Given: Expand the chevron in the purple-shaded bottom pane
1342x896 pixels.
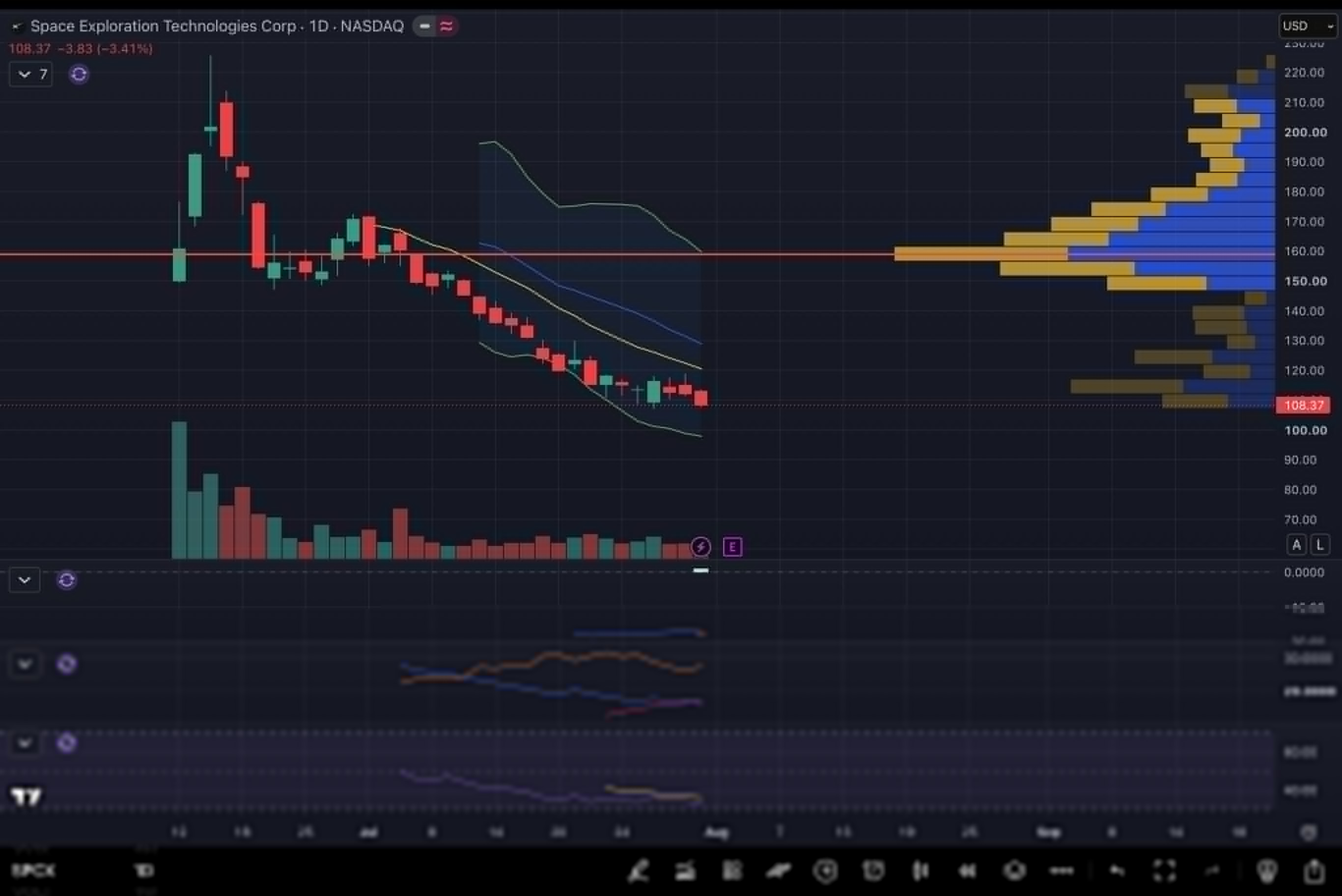Looking at the screenshot, I should point(25,743).
